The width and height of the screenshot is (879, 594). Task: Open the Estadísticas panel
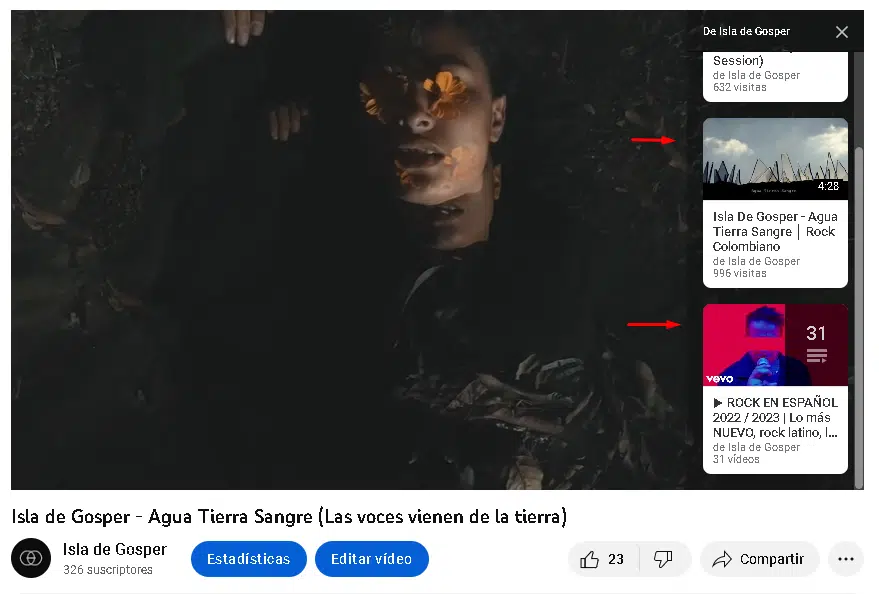point(248,558)
